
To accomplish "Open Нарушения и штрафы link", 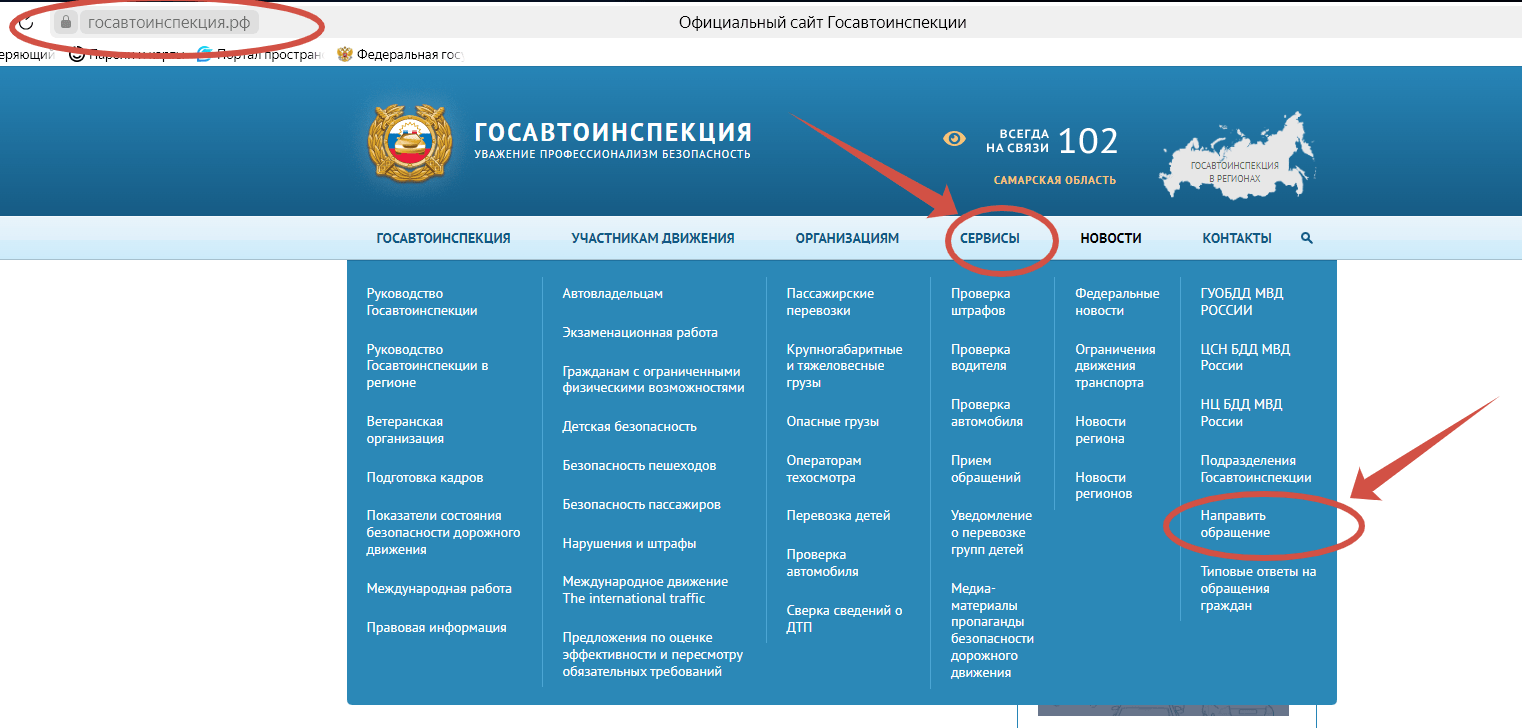I will tap(629, 543).
